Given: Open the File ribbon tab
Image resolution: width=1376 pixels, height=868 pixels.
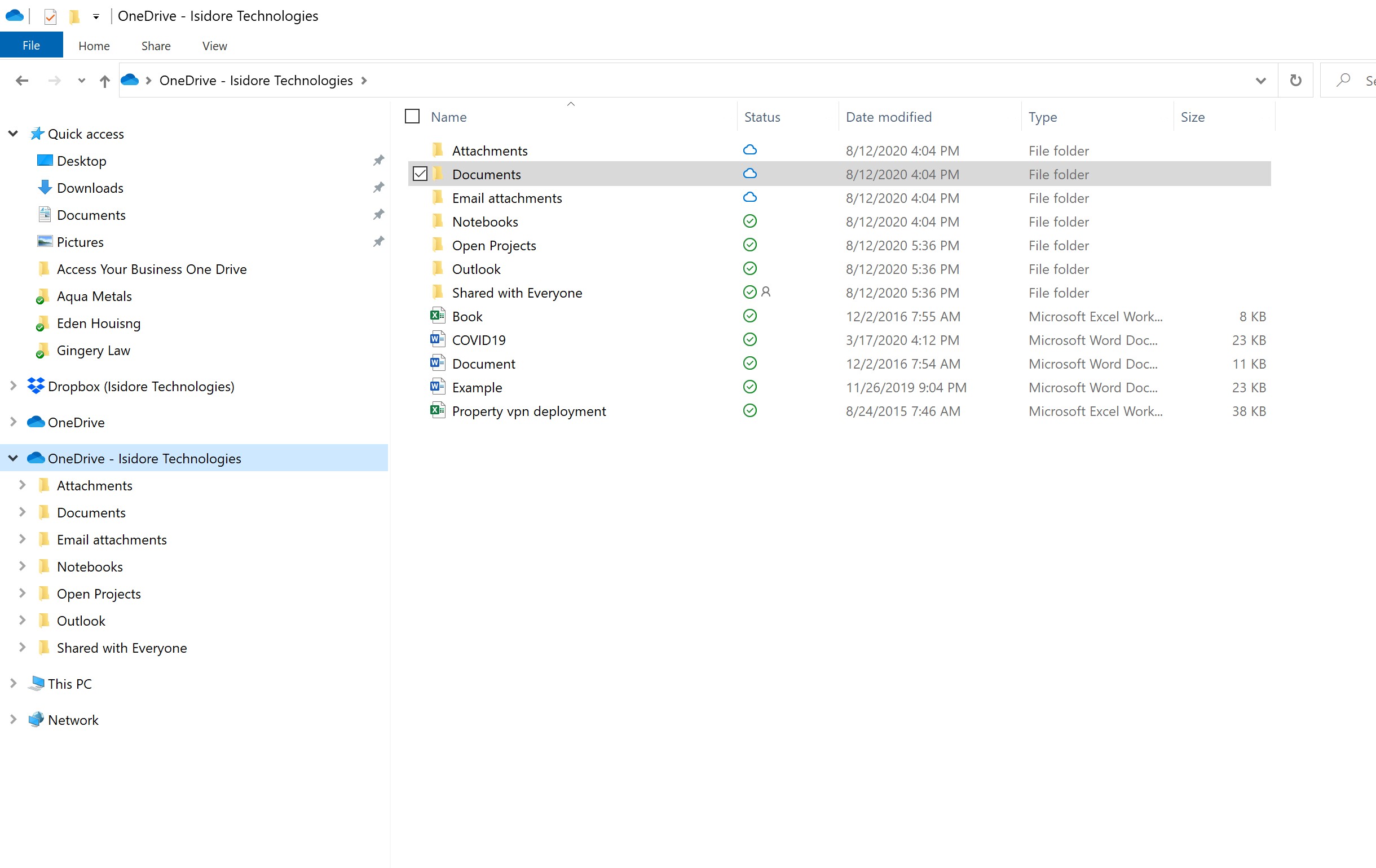Looking at the screenshot, I should [x=32, y=46].
